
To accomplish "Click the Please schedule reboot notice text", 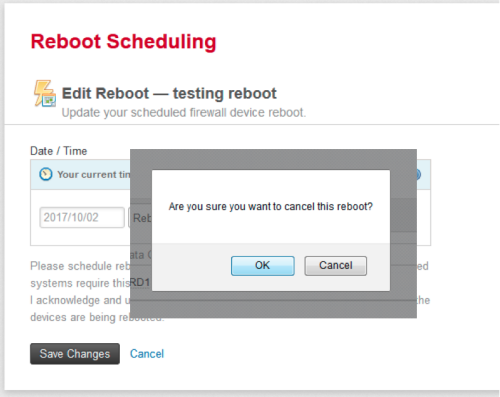I will [80, 266].
